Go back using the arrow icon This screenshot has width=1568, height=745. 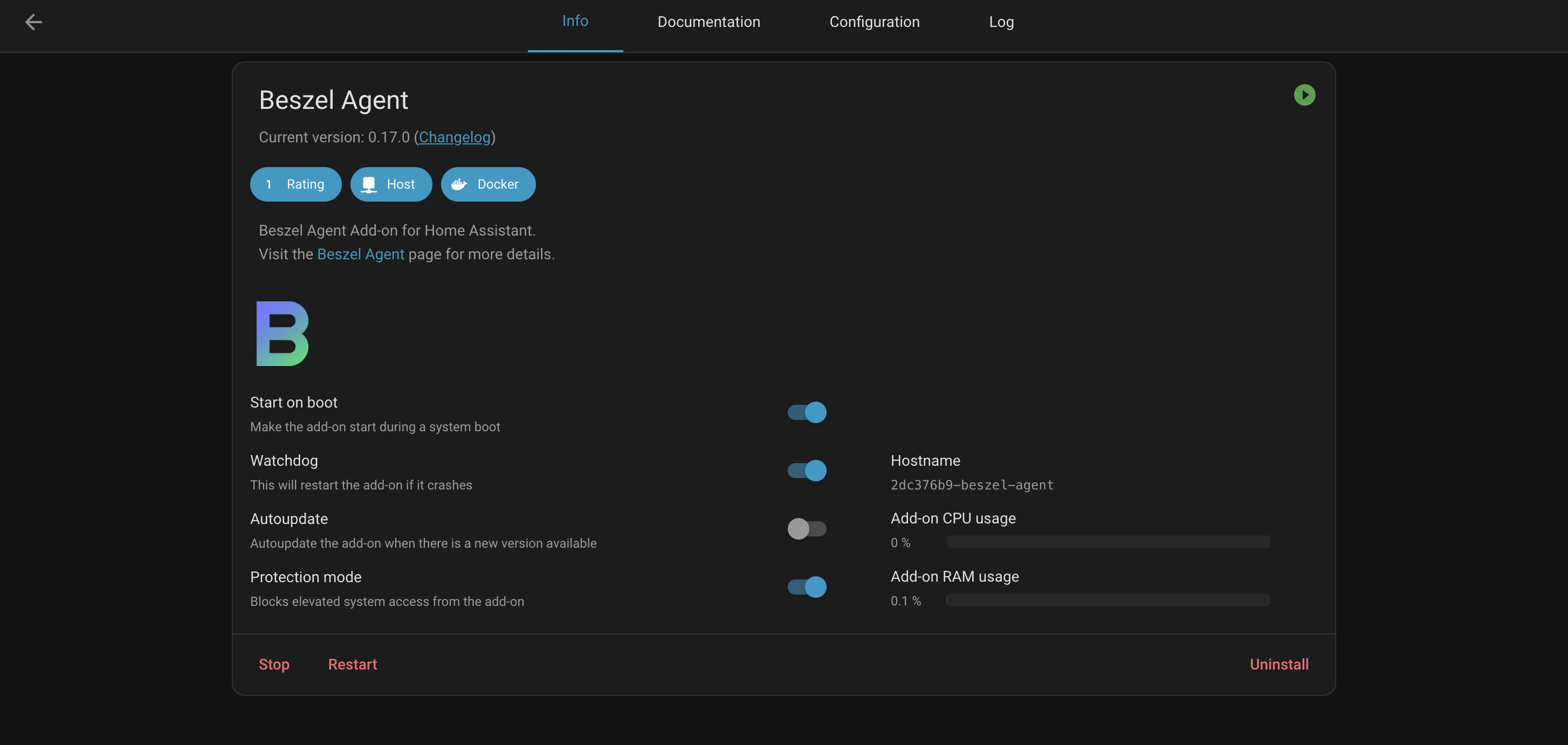[33, 23]
